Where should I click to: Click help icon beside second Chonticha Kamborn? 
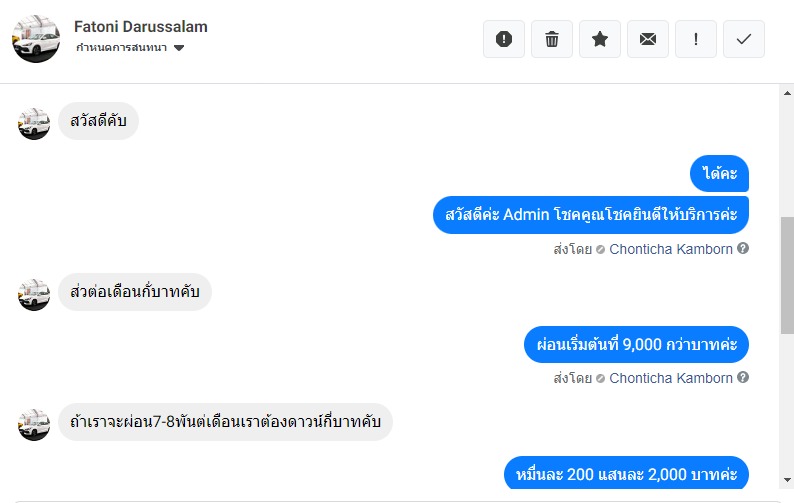(x=743, y=378)
